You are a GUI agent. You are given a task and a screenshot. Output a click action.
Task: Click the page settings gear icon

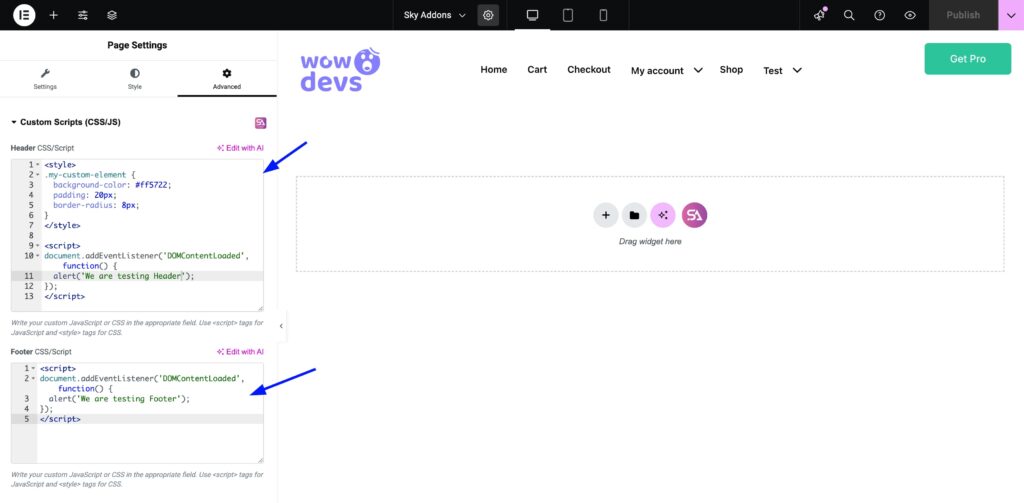click(x=488, y=15)
